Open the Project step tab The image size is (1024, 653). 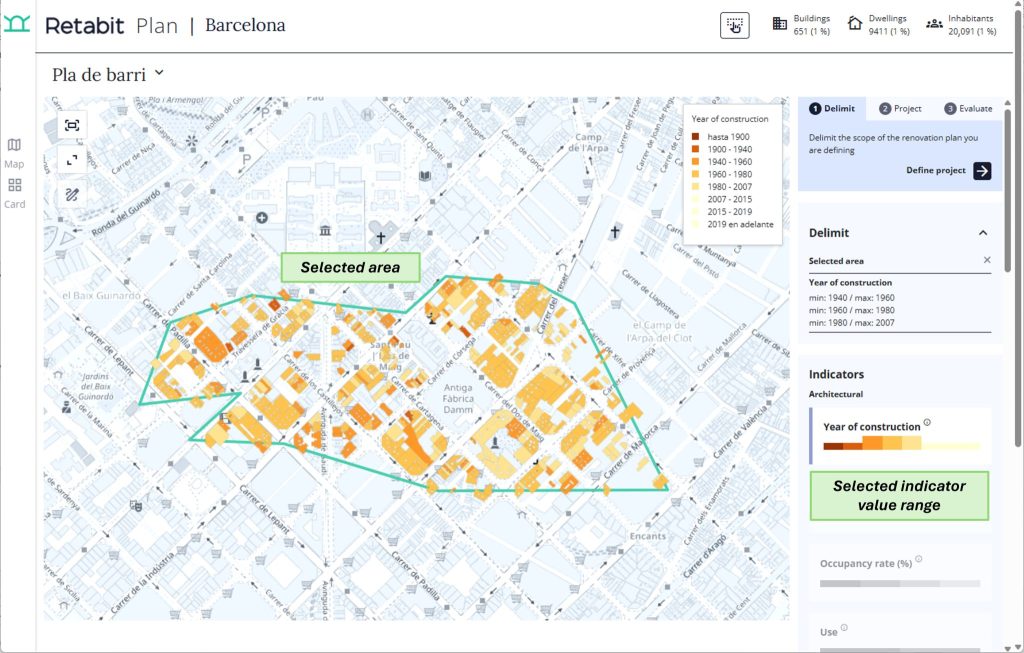pyautogui.click(x=900, y=108)
